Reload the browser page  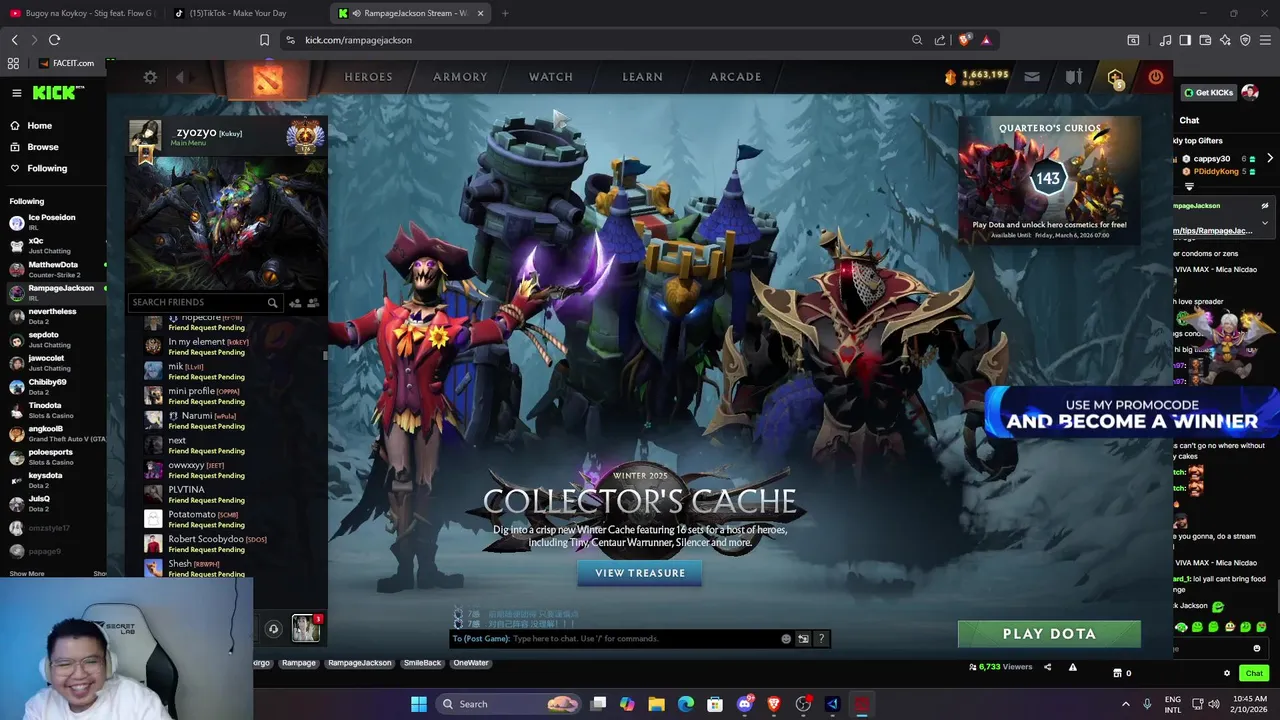[x=54, y=40]
